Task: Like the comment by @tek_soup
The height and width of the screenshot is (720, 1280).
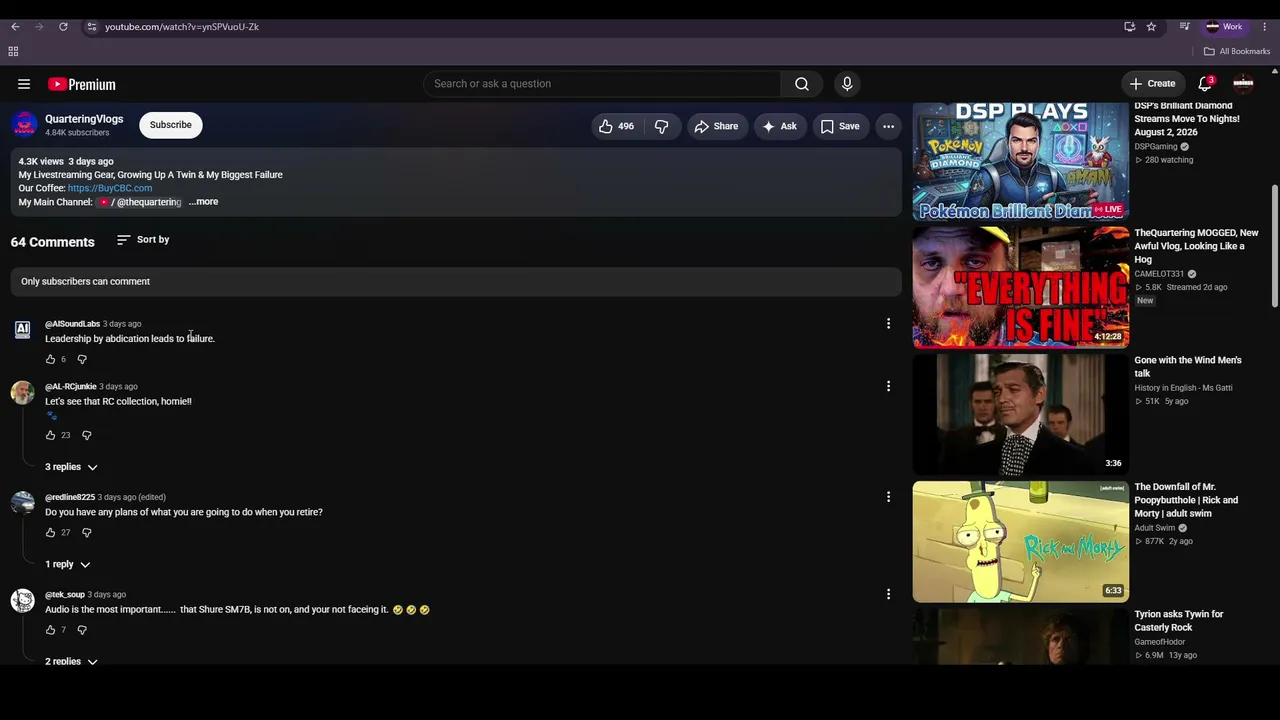Action: click(50, 630)
